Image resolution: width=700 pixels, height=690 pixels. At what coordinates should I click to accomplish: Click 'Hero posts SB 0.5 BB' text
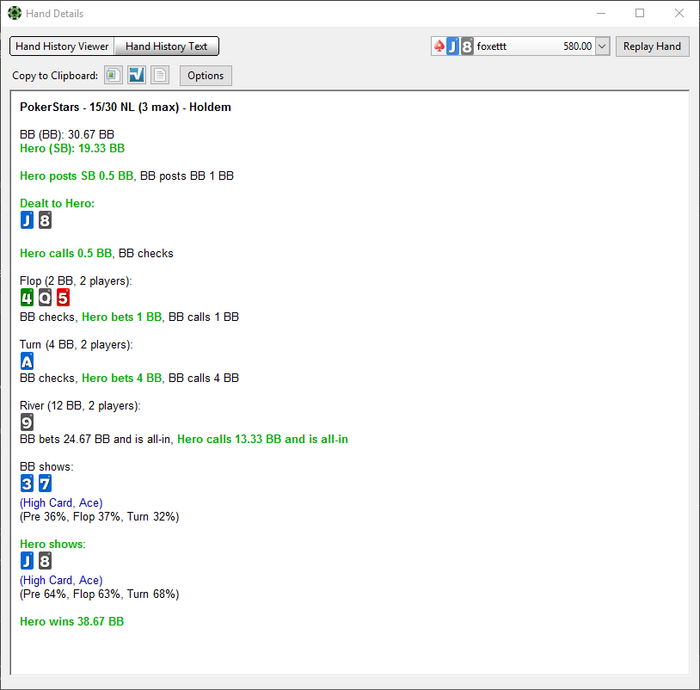(76, 176)
